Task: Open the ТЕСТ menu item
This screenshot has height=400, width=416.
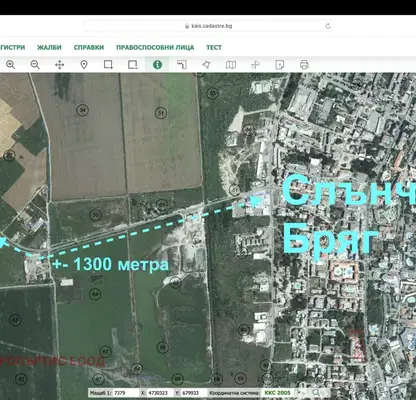Action: (x=214, y=47)
